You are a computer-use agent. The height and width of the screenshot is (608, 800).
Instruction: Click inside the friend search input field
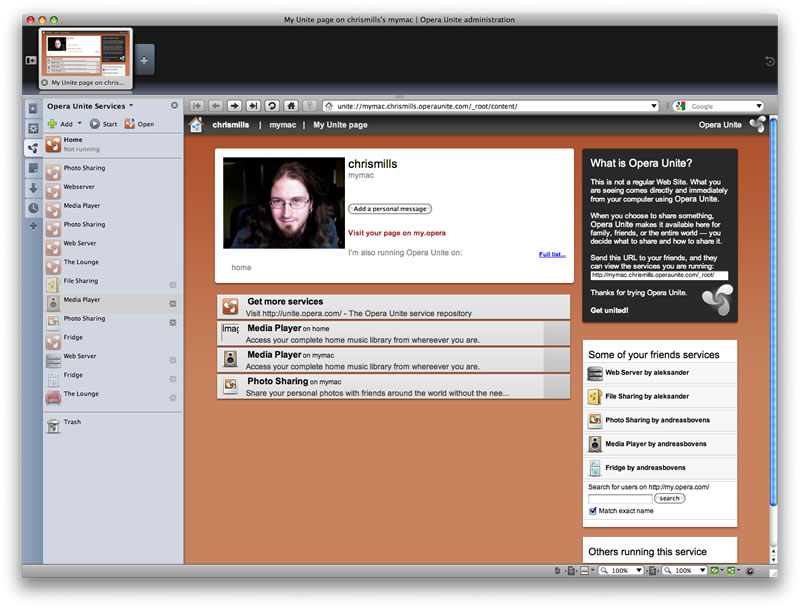[620, 498]
